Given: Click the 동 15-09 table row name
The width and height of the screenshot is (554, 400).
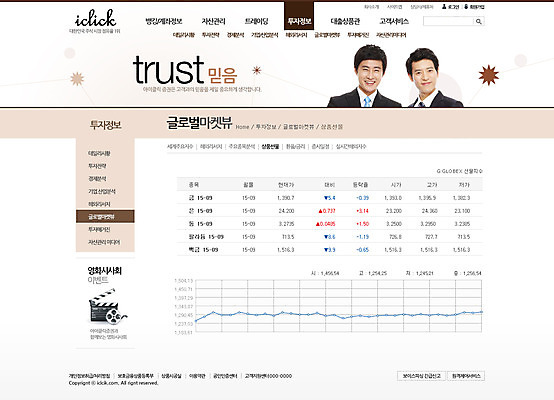Looking at the screenshot, I should point(200,224).
